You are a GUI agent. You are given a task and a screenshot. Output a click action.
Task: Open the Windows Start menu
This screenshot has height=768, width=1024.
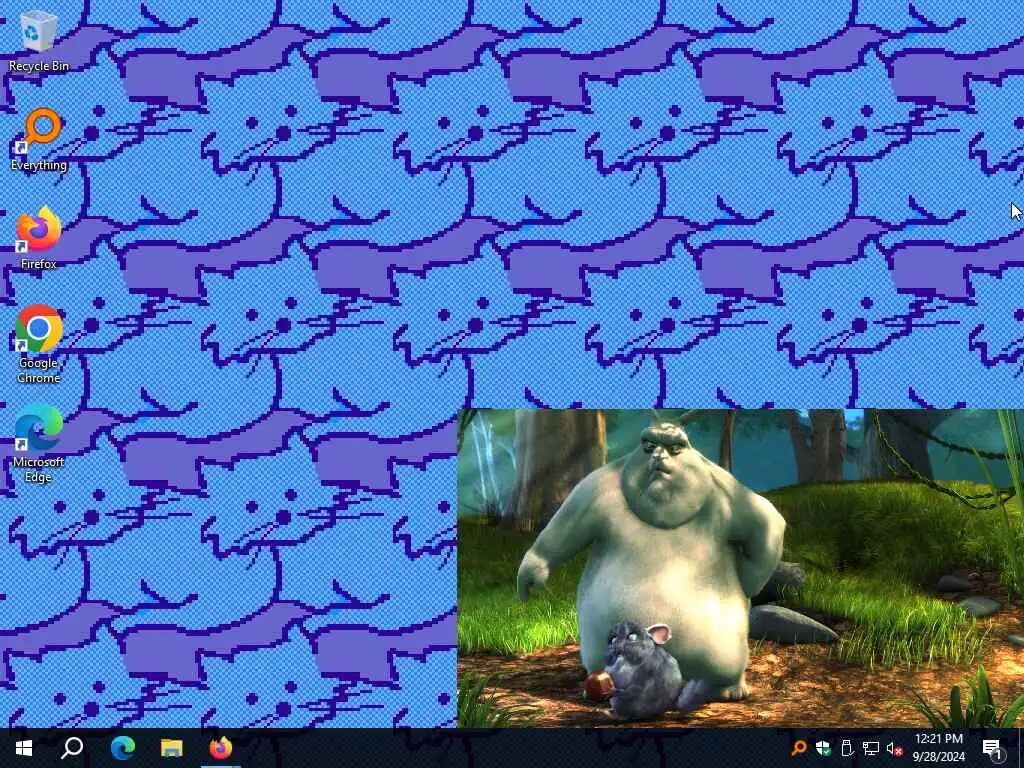[24, 748]
